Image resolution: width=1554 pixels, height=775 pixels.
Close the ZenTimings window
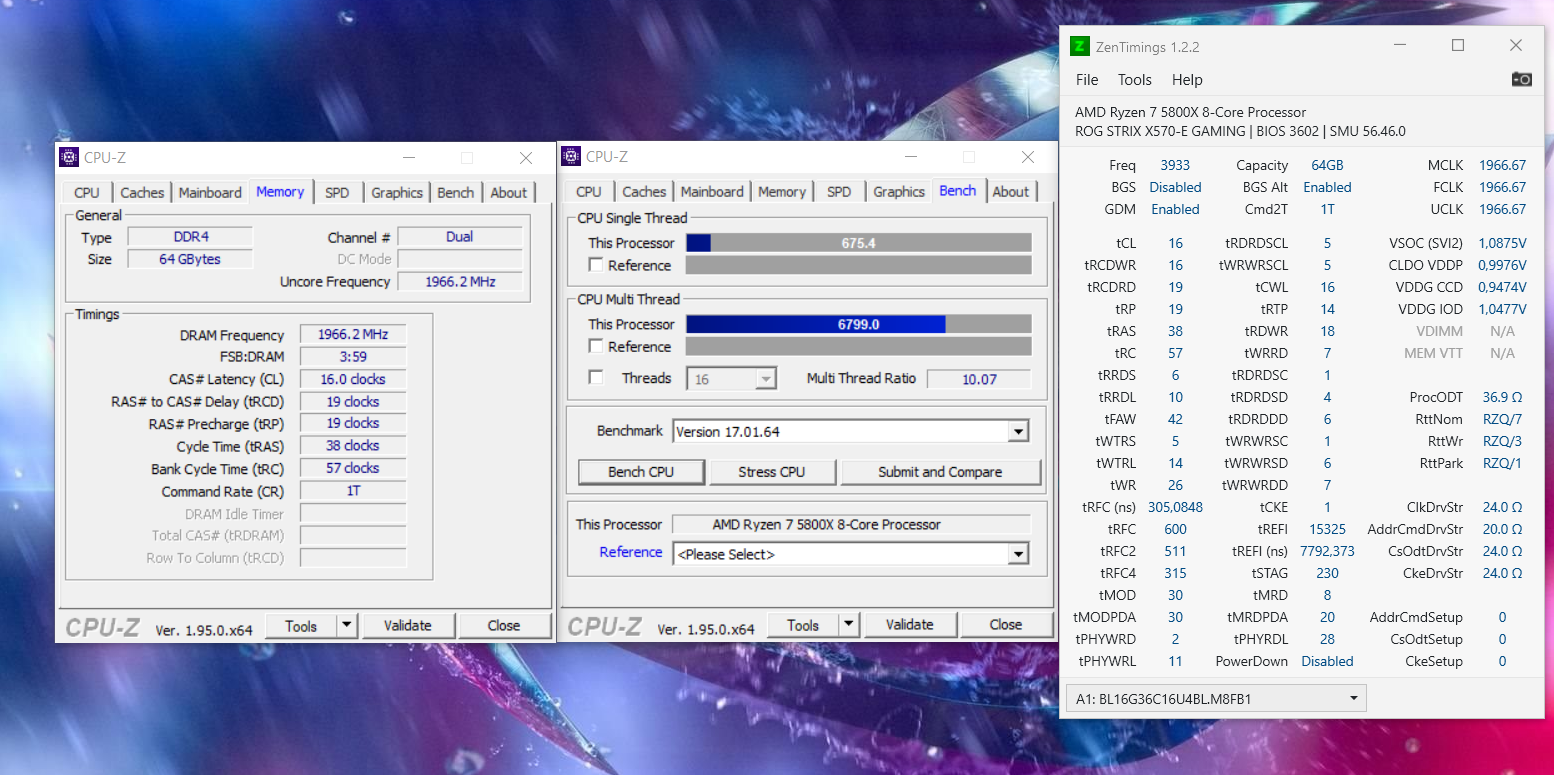pyautogui.click(x=1516, y=45)
